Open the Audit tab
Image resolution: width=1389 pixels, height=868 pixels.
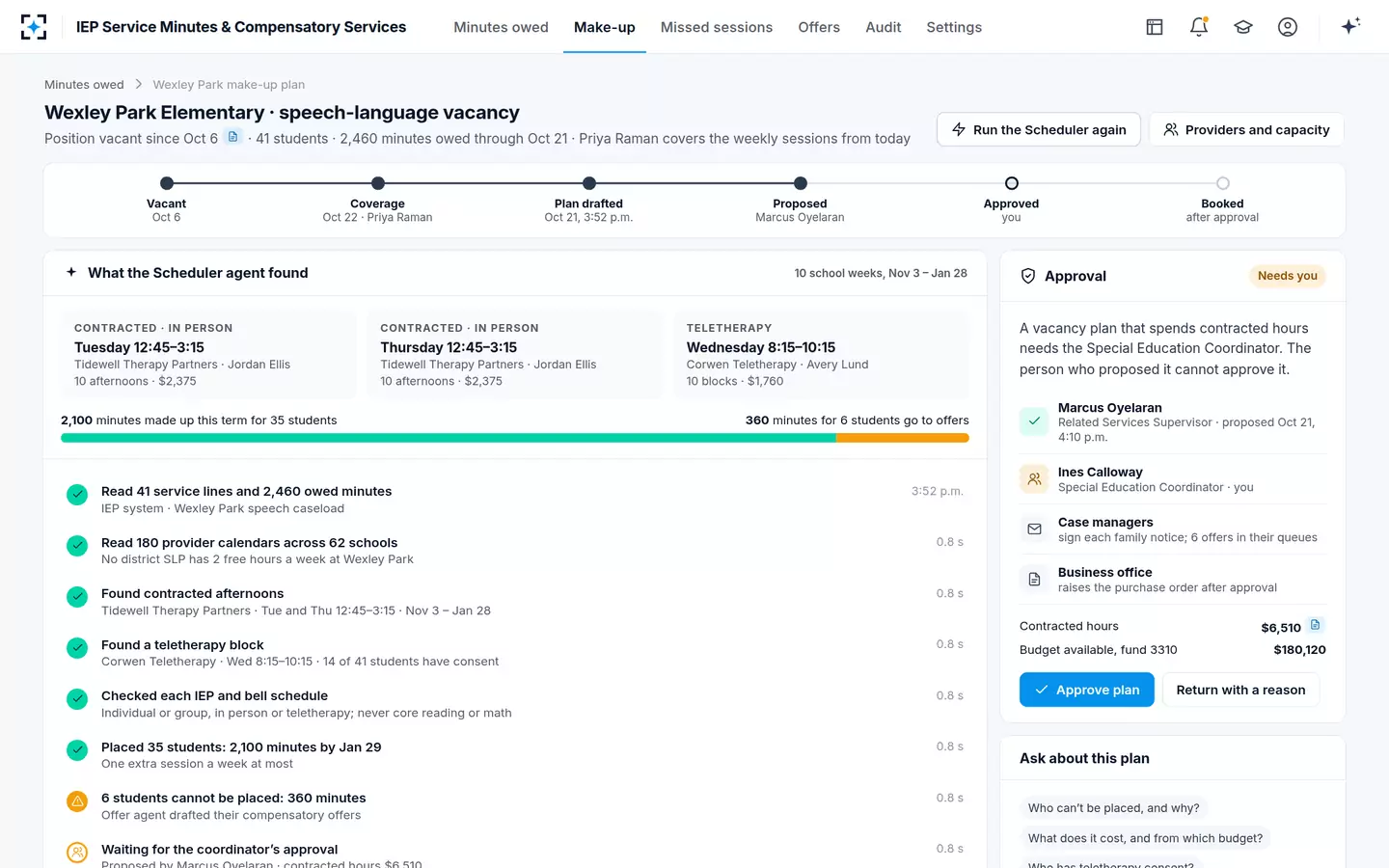point(884,27)
